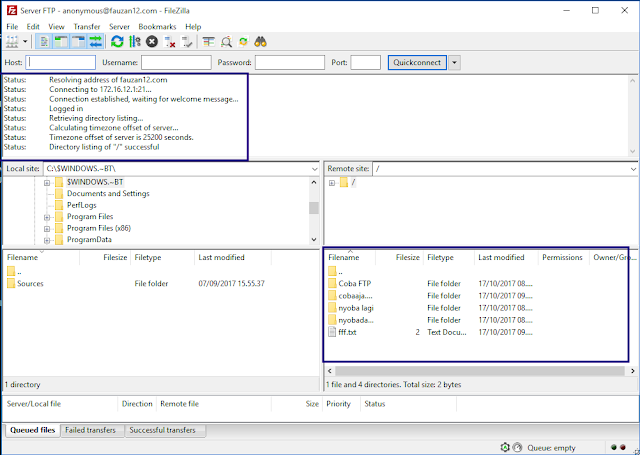Toggle message log display
This screenshot has width=640, height=455.
44,42
